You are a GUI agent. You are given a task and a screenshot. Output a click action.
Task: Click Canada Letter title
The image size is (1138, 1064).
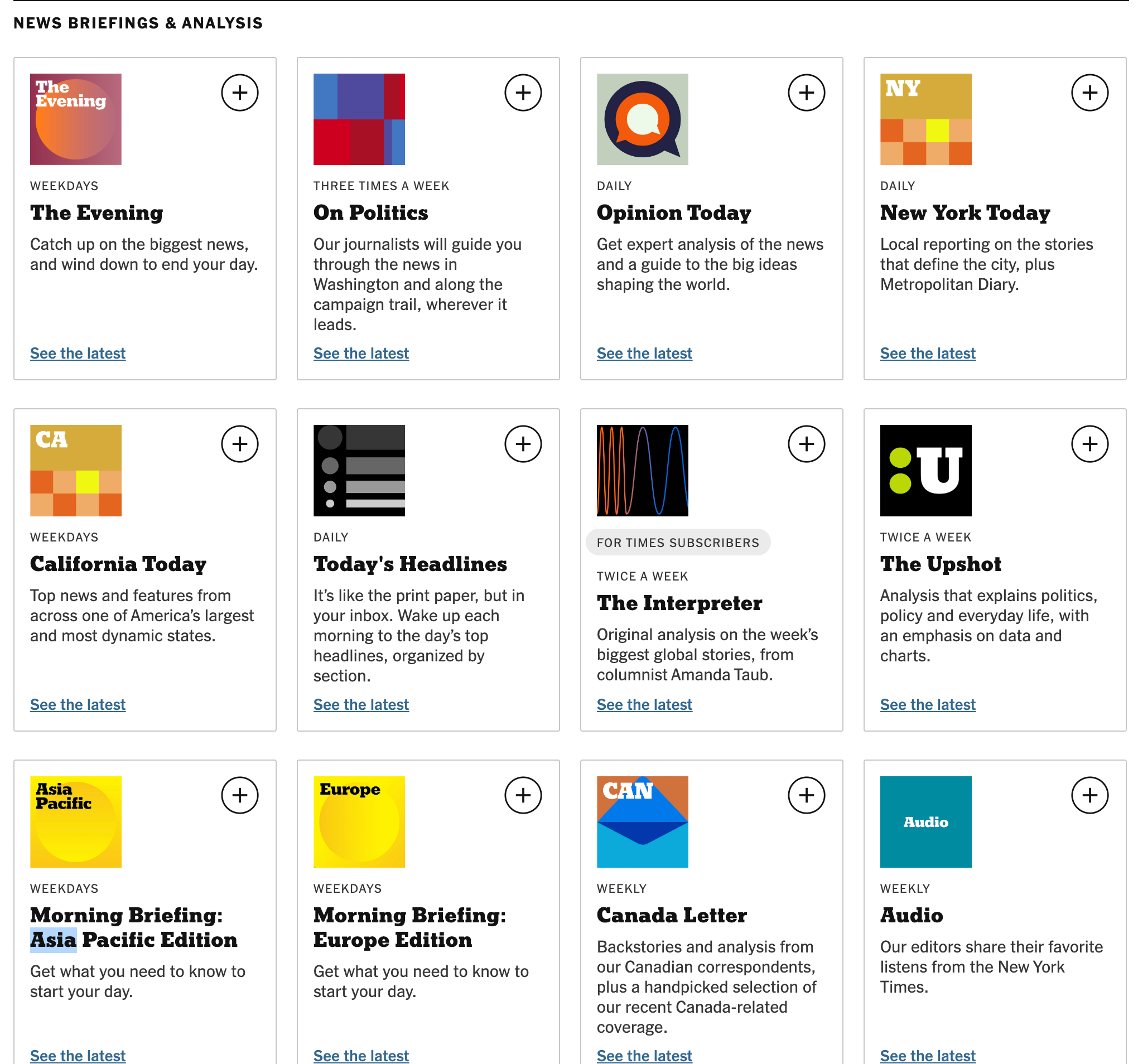pyautogui.click(x=672, y=916)
